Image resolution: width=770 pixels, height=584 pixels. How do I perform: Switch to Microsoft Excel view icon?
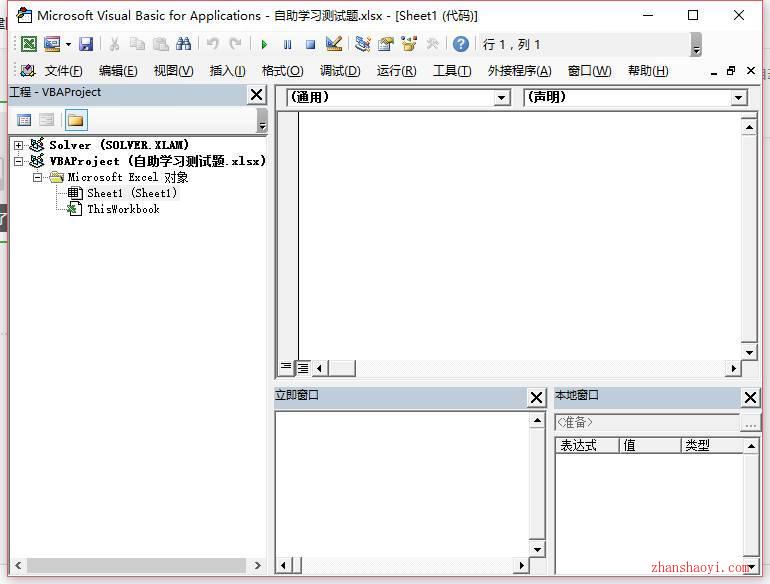28,45
